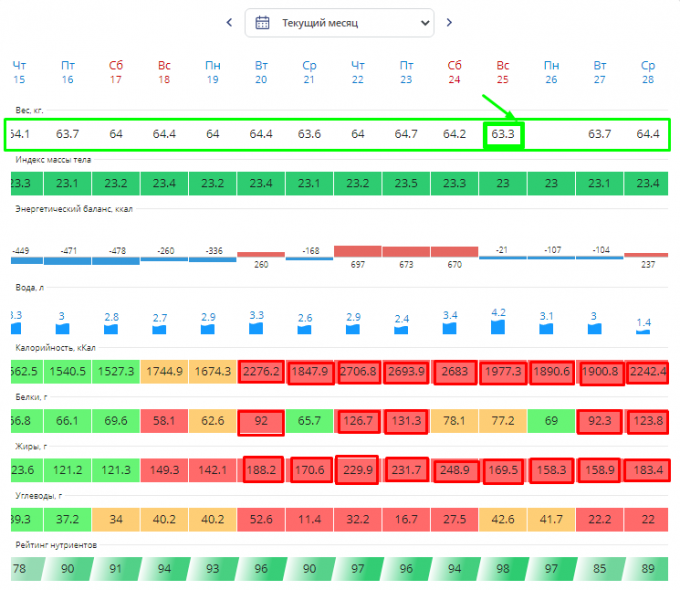Click empty weight cell for Monday 26
Viewport: 680px width, 590px height.
coord(551,134)
